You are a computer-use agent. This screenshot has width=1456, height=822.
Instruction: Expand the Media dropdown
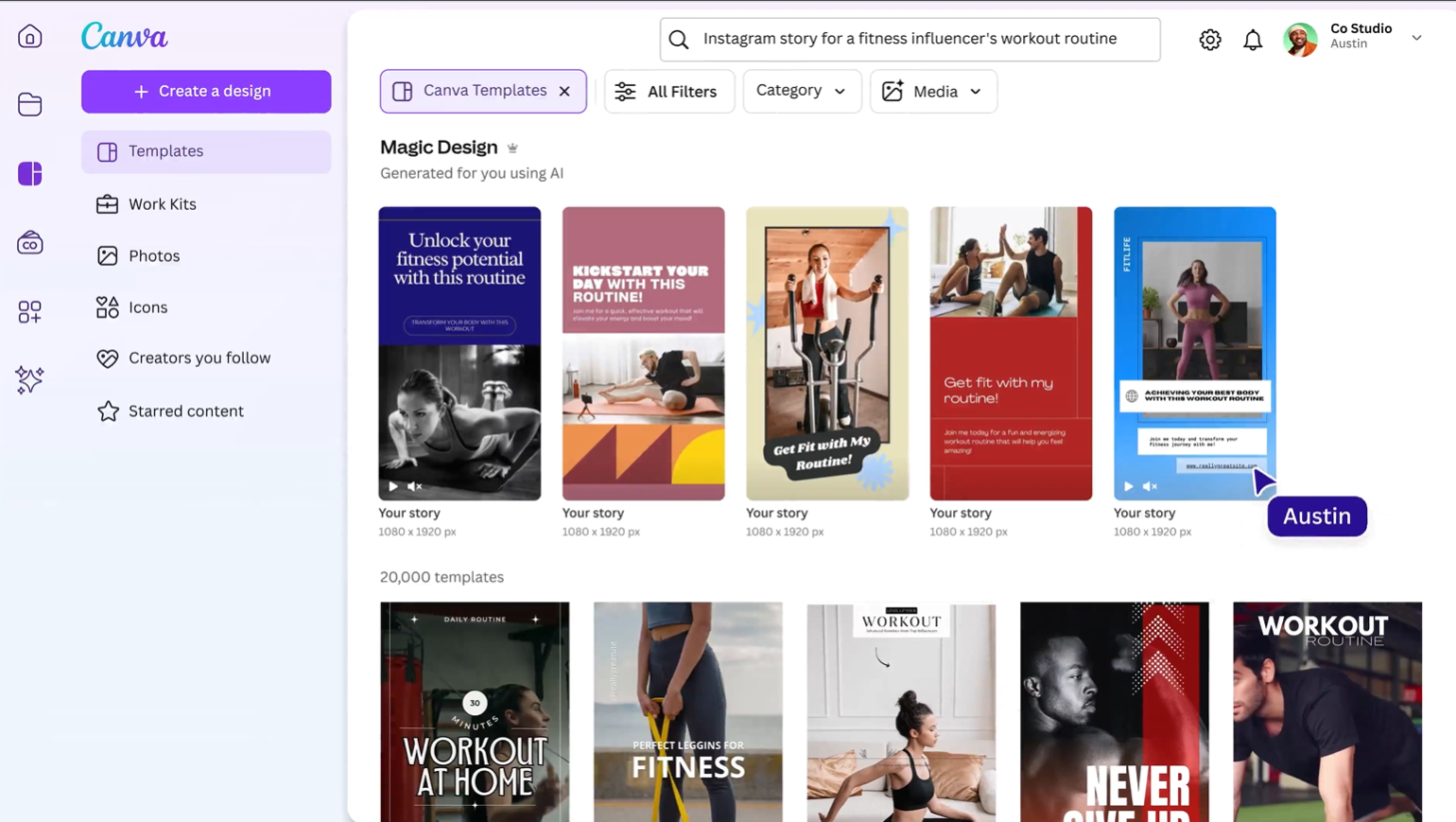pyautogui.click(x=933, y=92)
